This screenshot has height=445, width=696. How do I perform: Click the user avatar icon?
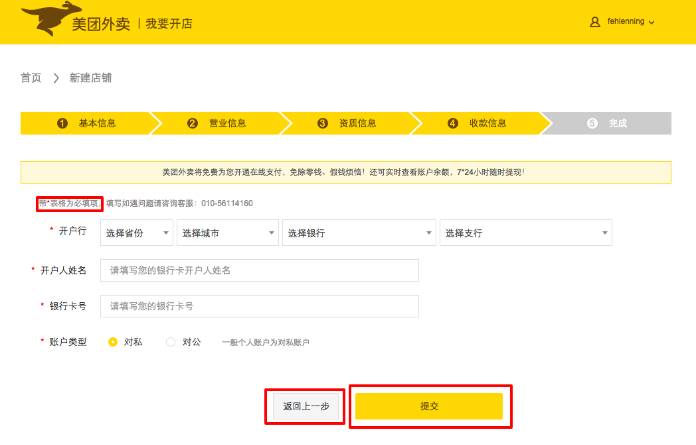(594, 22)
